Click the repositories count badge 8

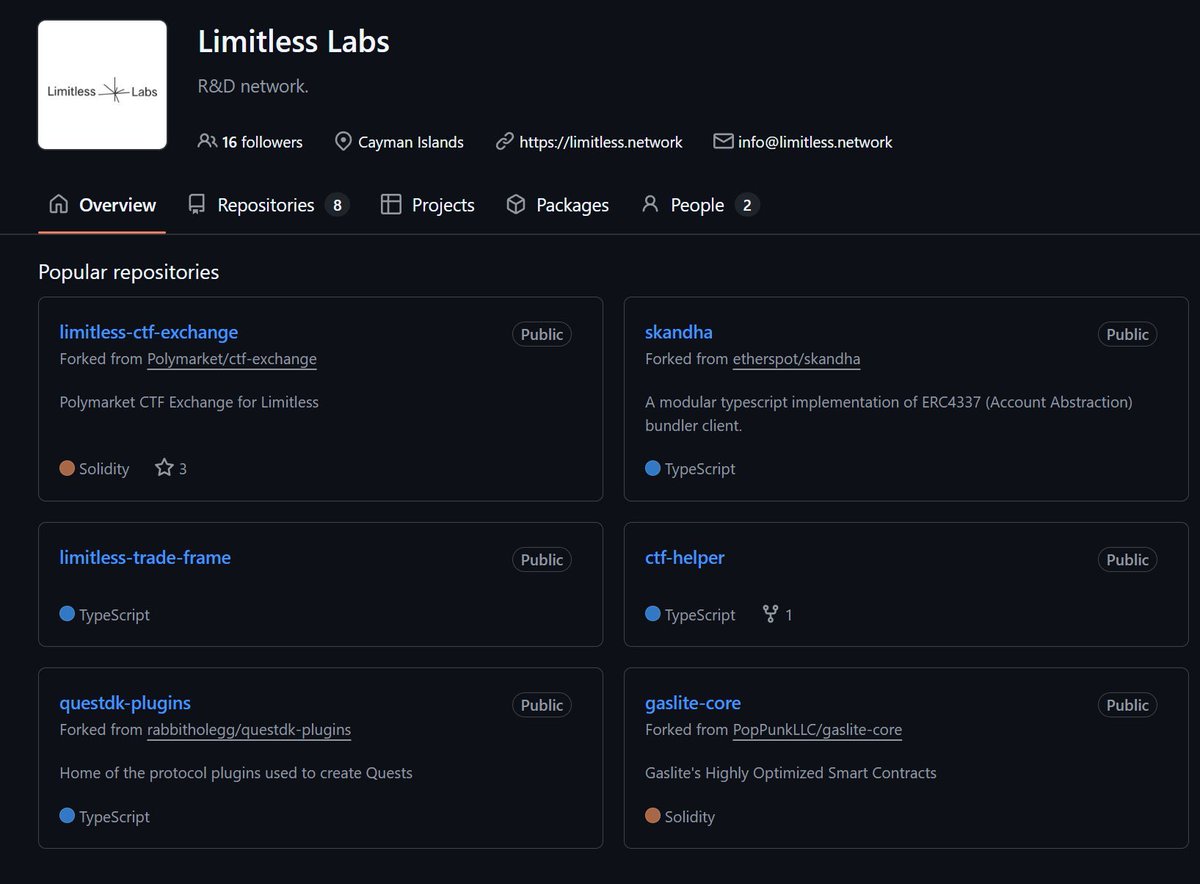[x=337, y=205]
